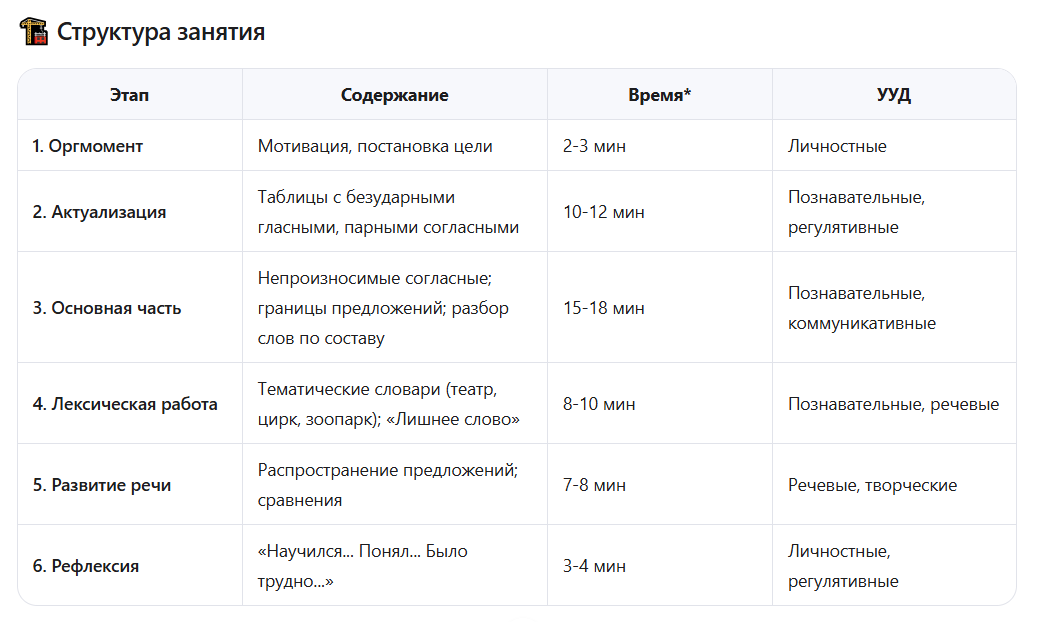
Task: Select the "1. Оргмомент" row label
Action: coord(87,146)
